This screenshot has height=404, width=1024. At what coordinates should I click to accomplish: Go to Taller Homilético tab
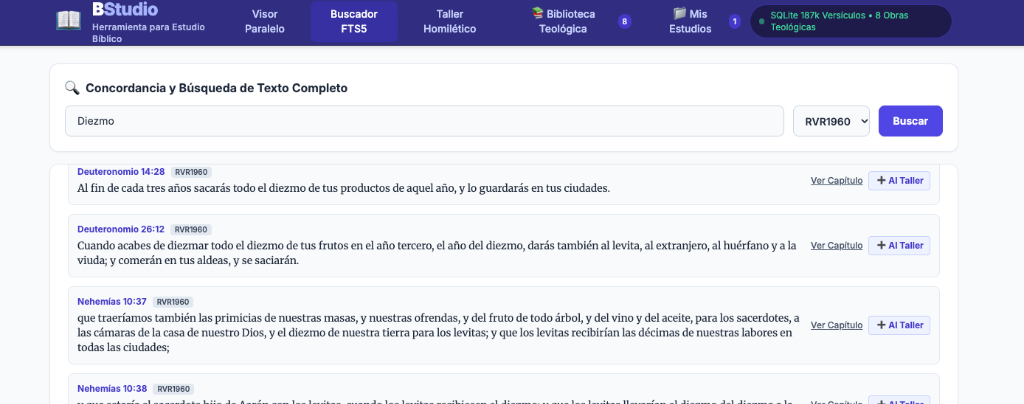point(449,22)
